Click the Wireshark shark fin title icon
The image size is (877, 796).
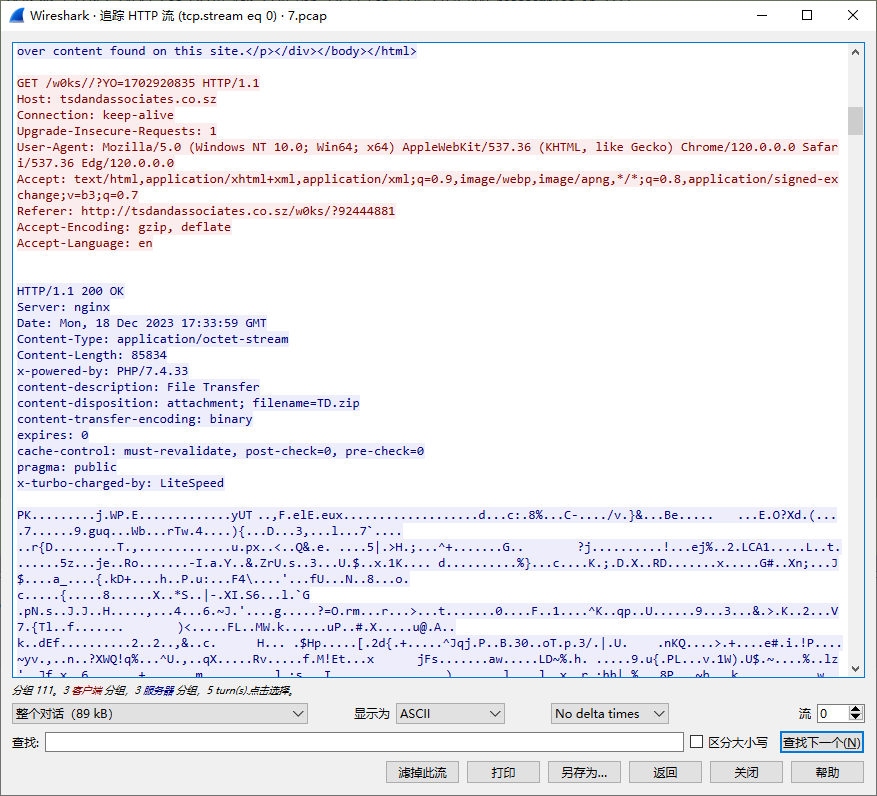click(x=15, y=16)
